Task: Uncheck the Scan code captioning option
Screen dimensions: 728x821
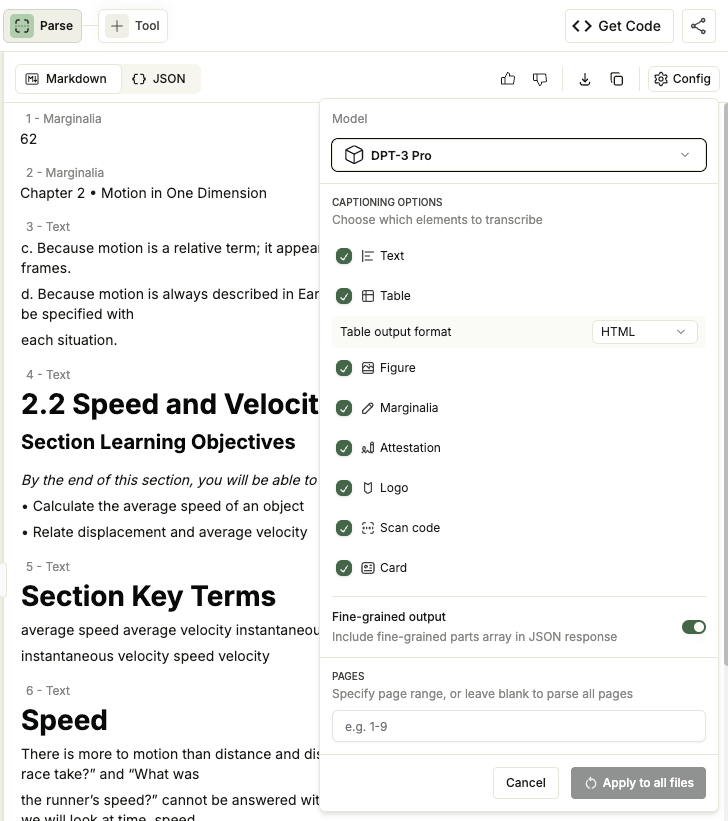Action: pos(344,528)
